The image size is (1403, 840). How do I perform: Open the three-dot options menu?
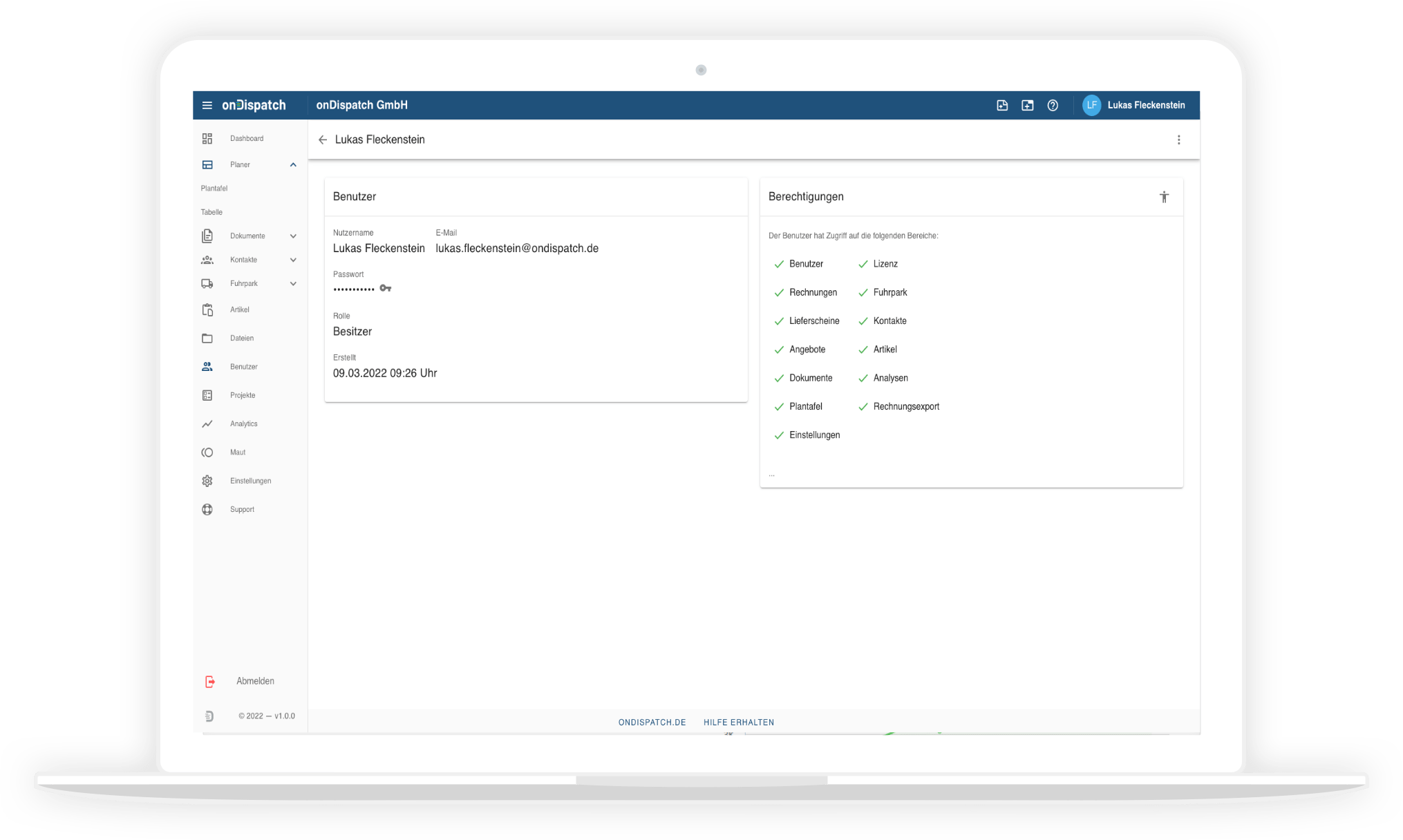click(1179, 140)
